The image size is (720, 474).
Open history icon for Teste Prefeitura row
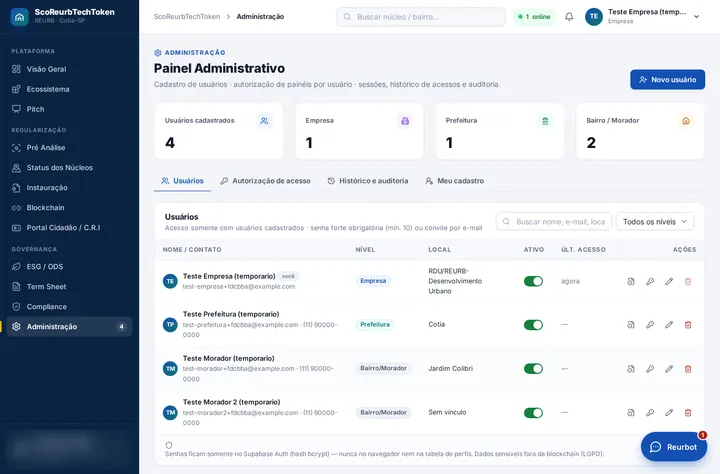631,325
